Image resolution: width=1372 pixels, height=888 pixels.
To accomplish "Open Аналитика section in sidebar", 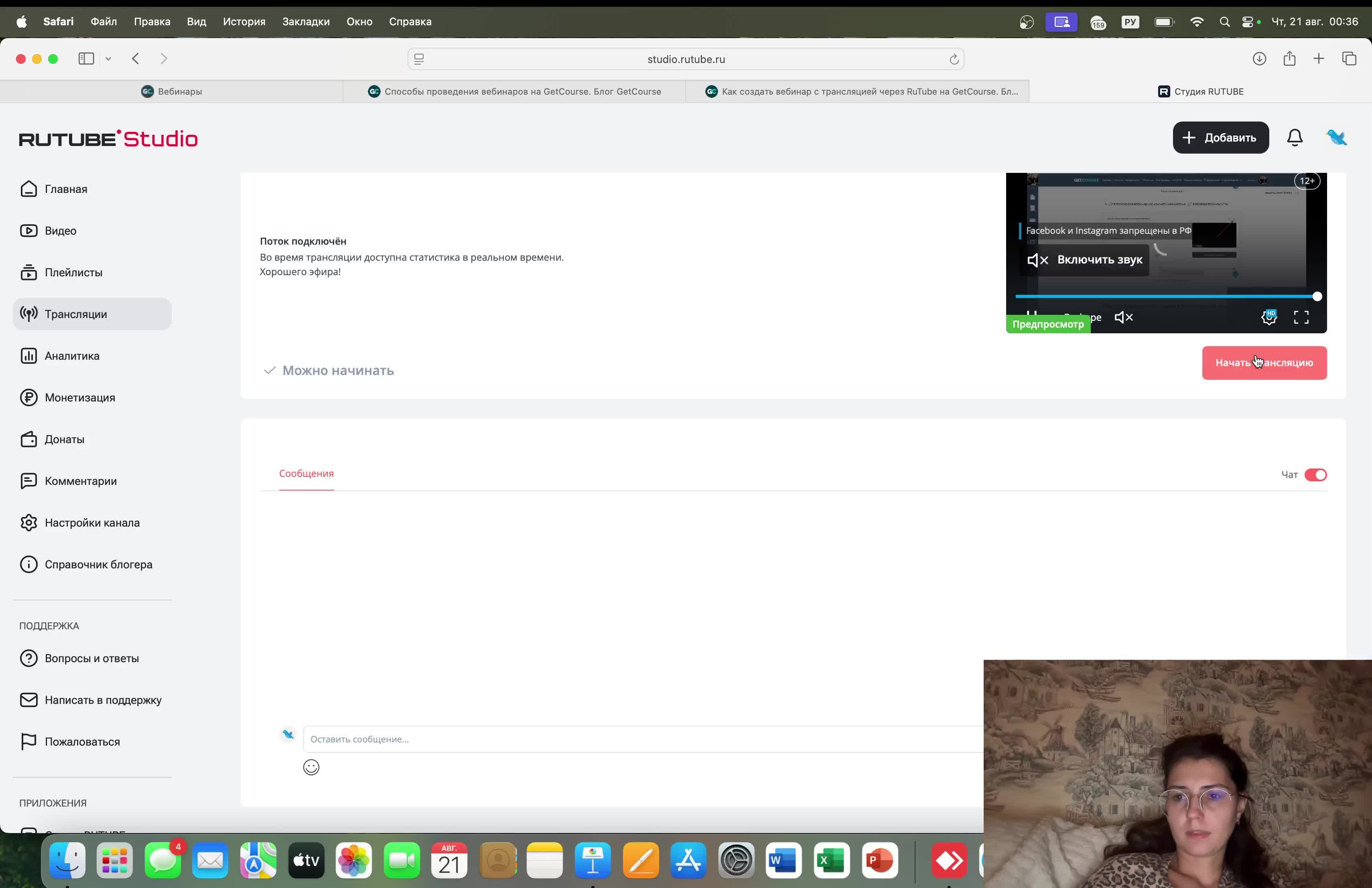I will (72, 355).
